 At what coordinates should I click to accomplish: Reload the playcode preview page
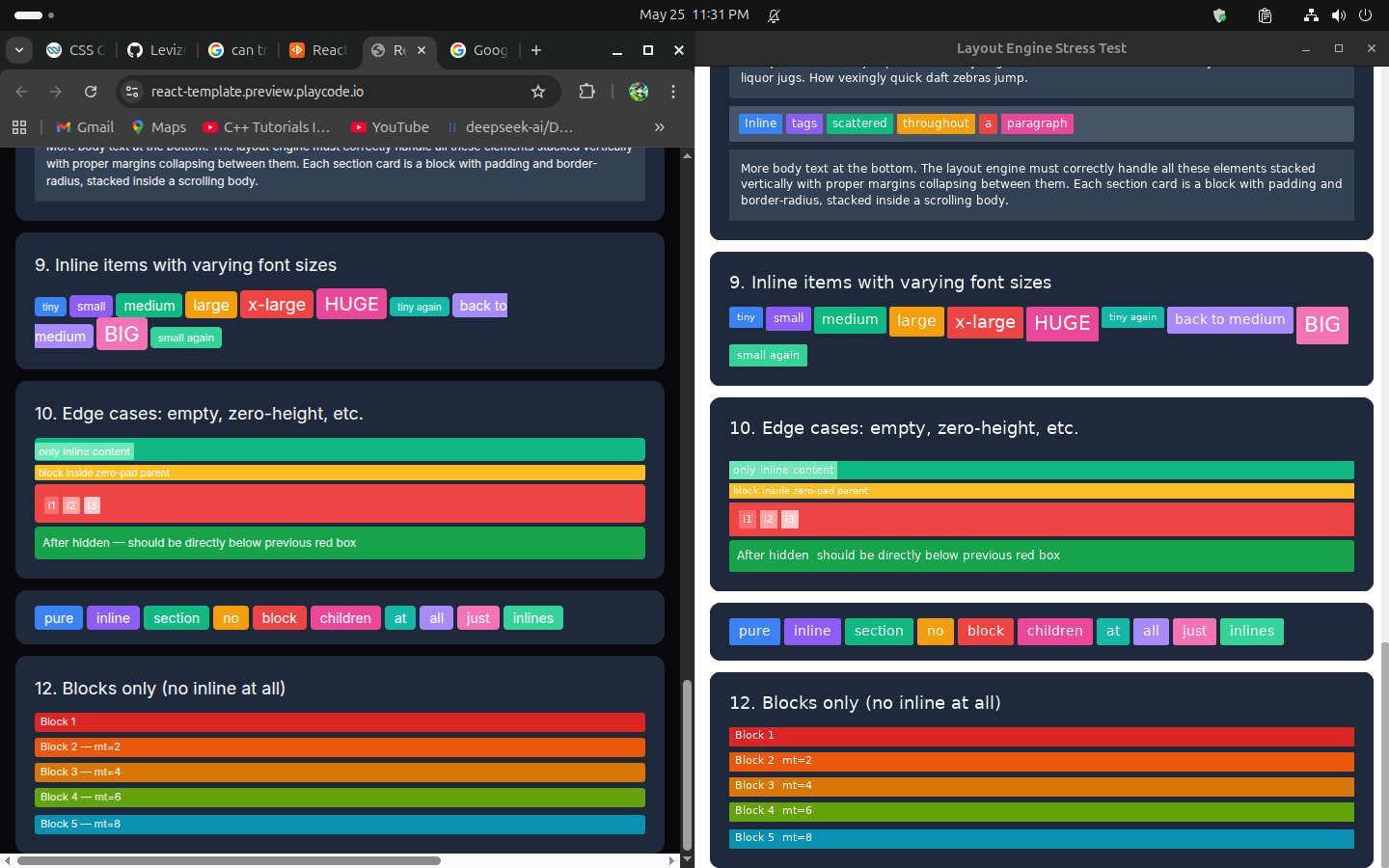pyautogui.click(x=91, y=92)
